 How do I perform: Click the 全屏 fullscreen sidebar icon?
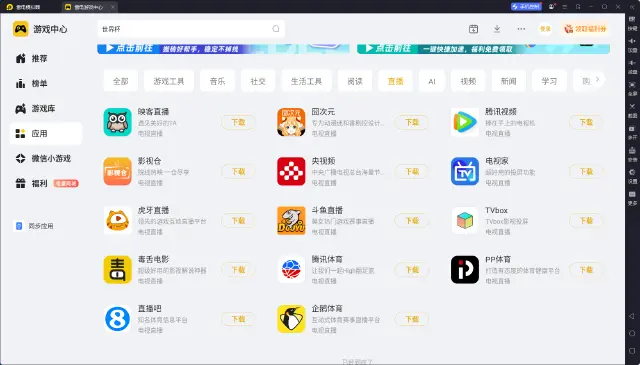(632, 88)
